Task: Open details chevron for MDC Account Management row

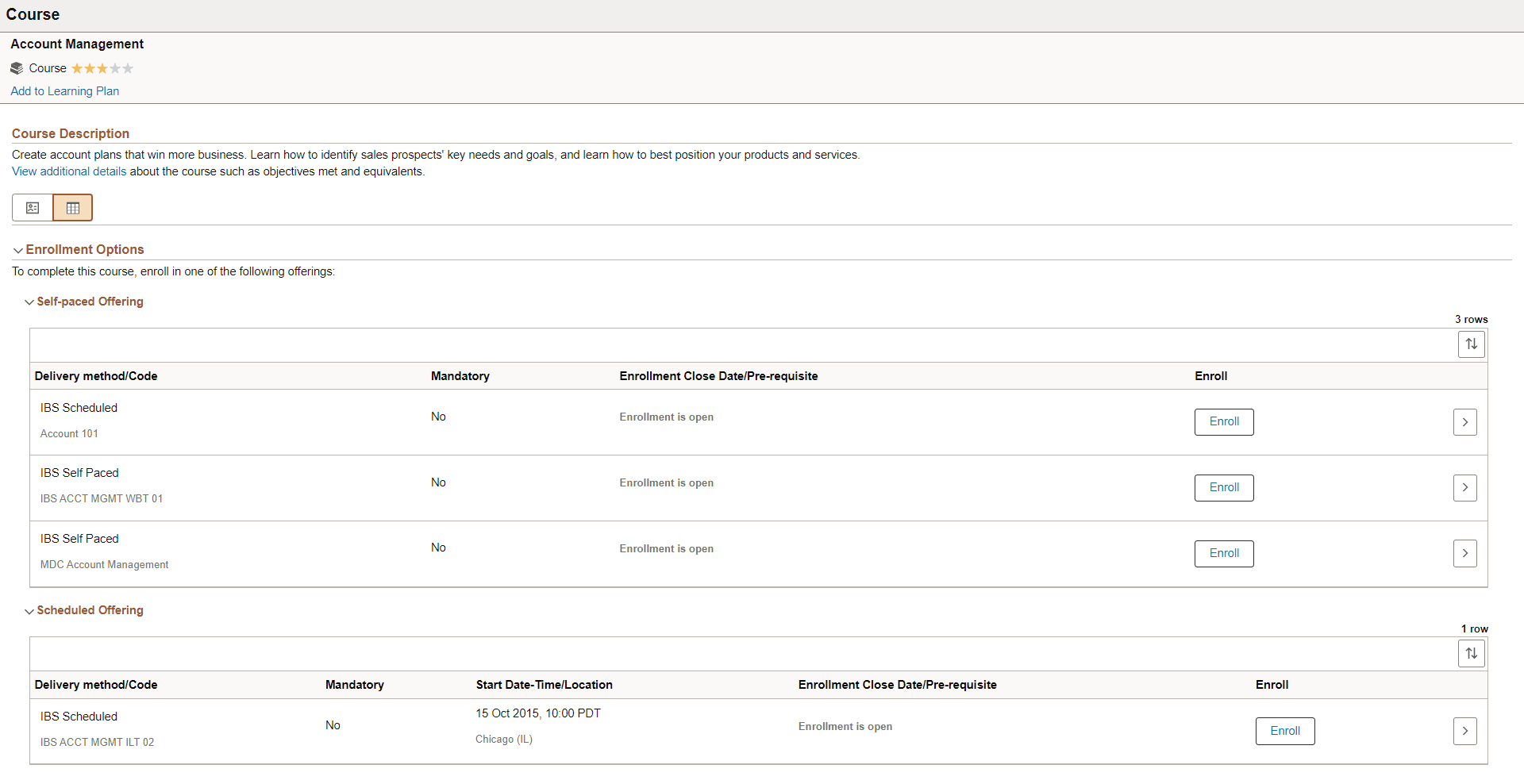Action: 1464,553
